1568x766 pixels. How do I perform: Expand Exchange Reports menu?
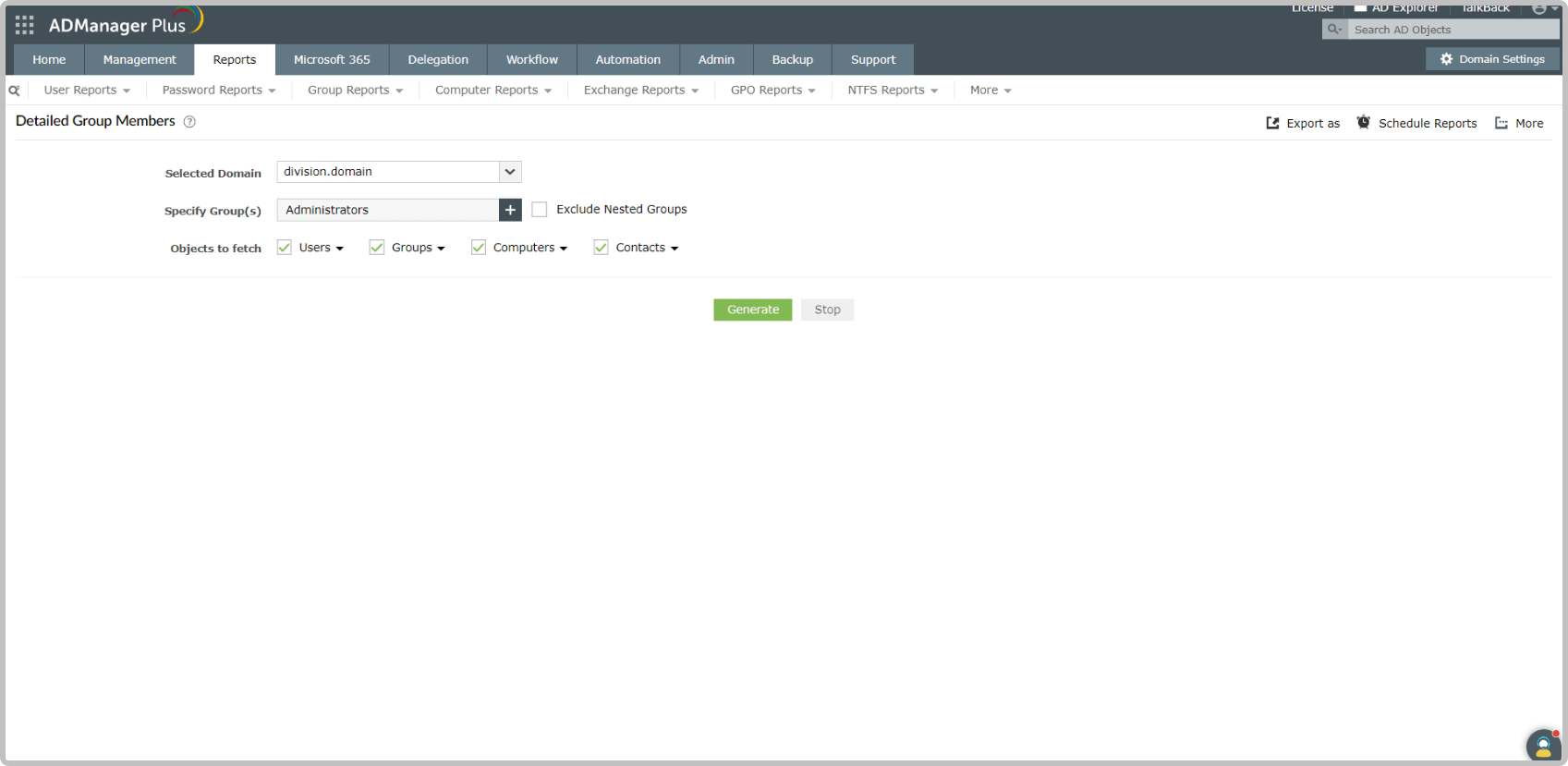(x=641, y=91)
